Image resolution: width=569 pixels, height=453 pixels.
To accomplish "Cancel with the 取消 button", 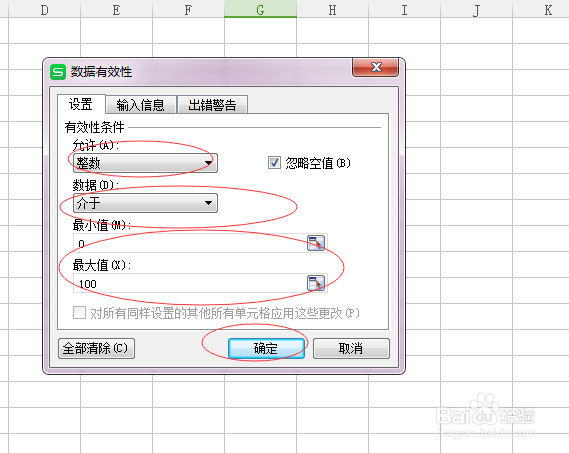I will [351, 348].
